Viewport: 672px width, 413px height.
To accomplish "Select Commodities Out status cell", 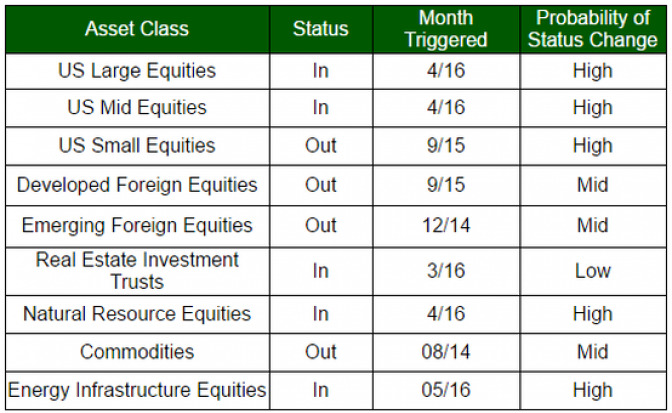I will click(x=321, y=352).
